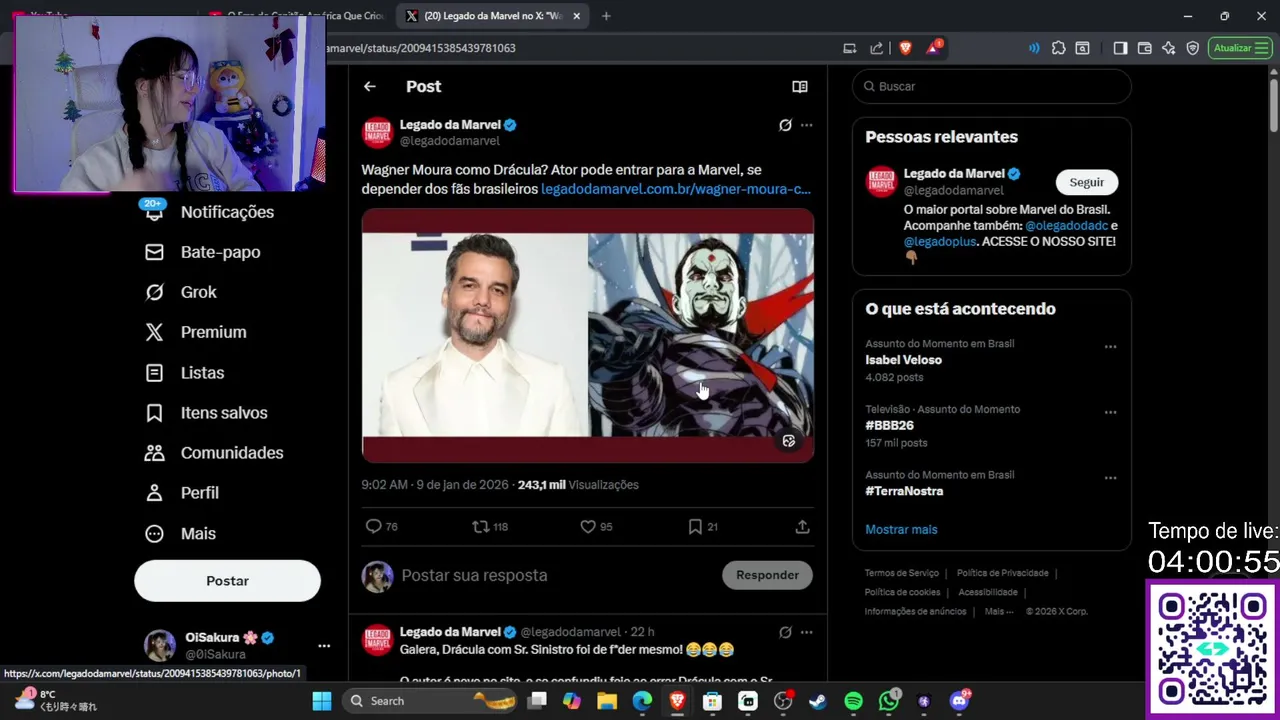1280x720 pixels.
Task: Open Steam from the taskbar
Action: tap(818, 702)
